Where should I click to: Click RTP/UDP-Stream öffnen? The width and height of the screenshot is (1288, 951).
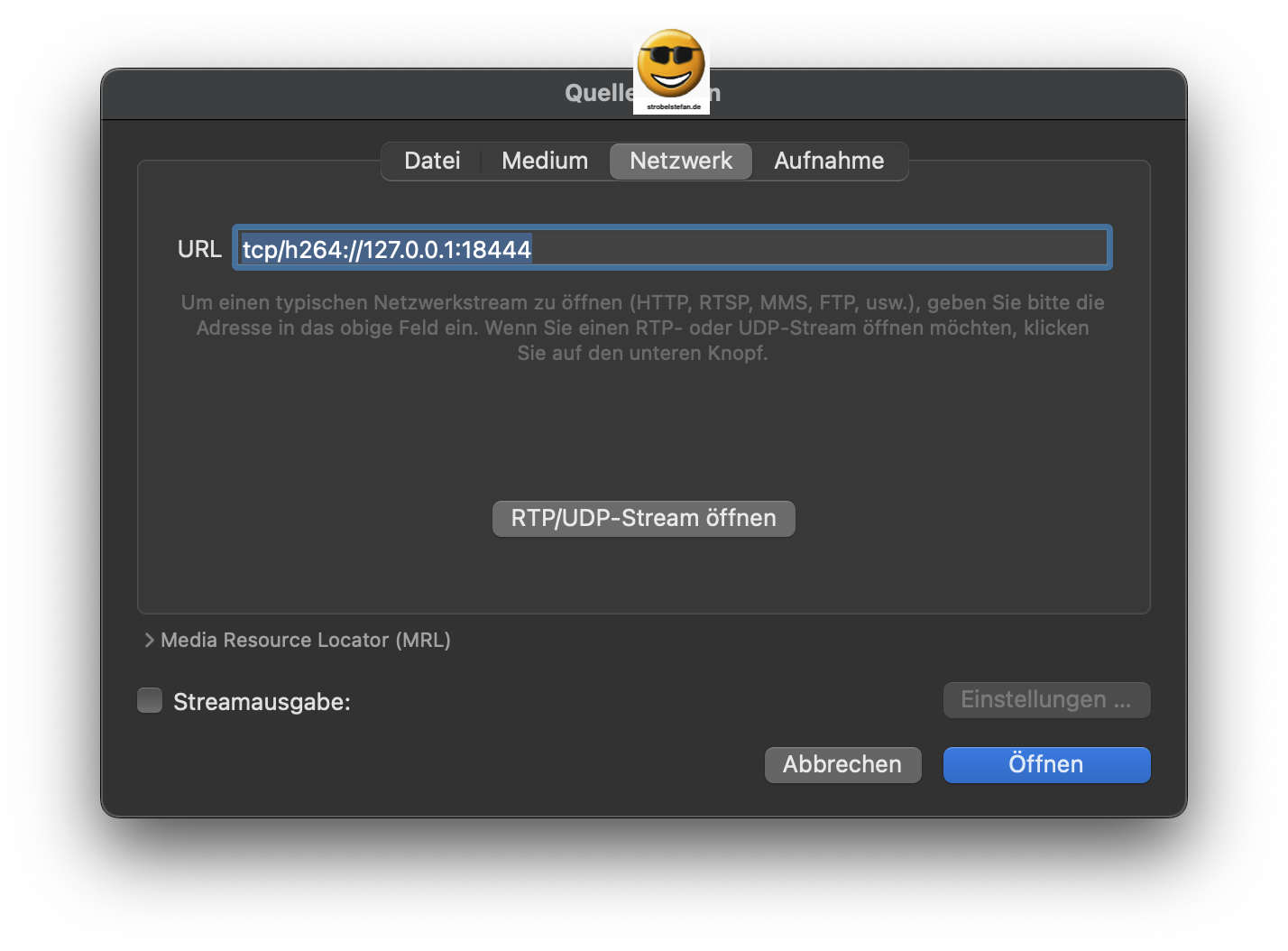[643, 518]
